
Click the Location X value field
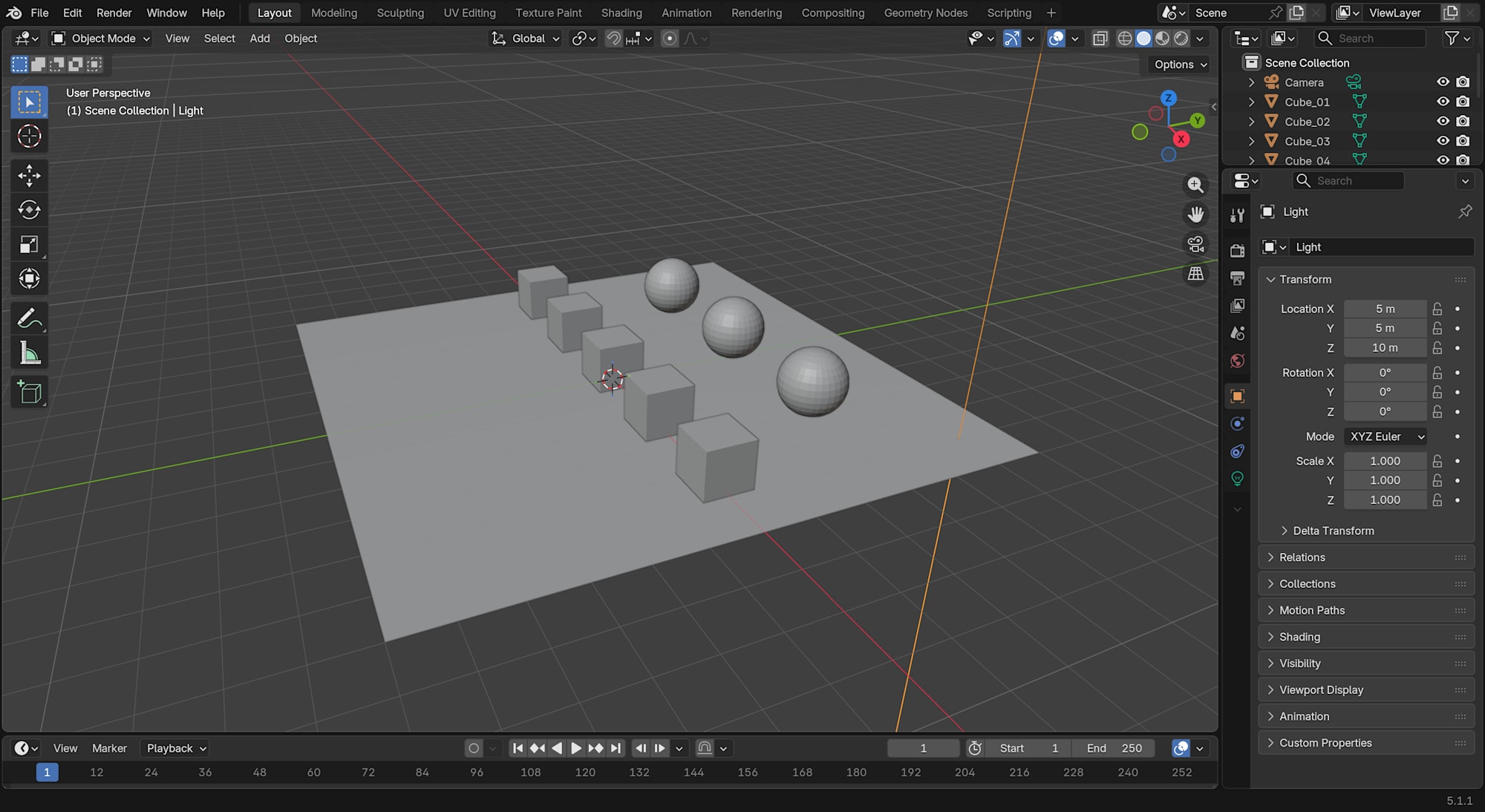pyautogui.click(x=1384, y=309)
